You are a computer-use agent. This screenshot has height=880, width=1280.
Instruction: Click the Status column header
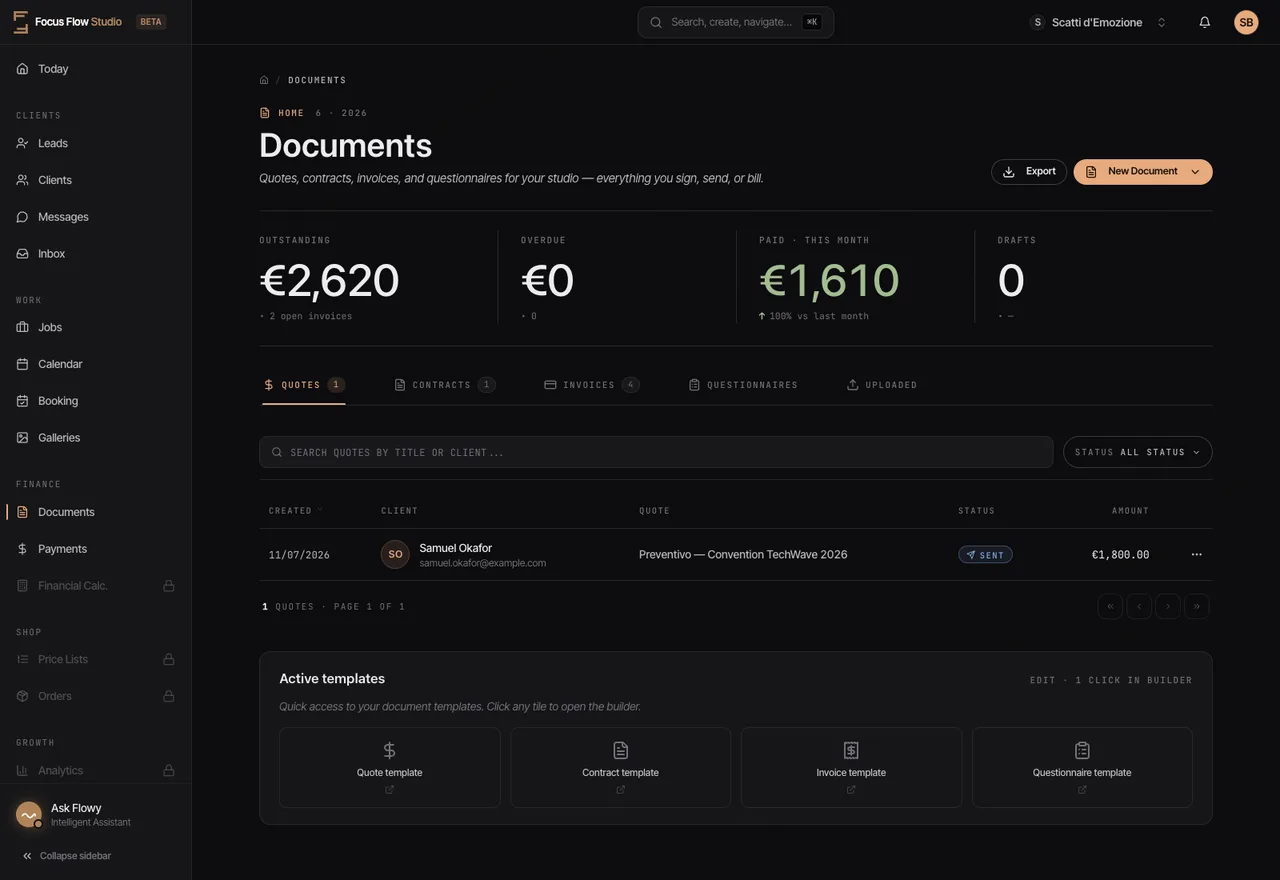click(x=976, y=511)
